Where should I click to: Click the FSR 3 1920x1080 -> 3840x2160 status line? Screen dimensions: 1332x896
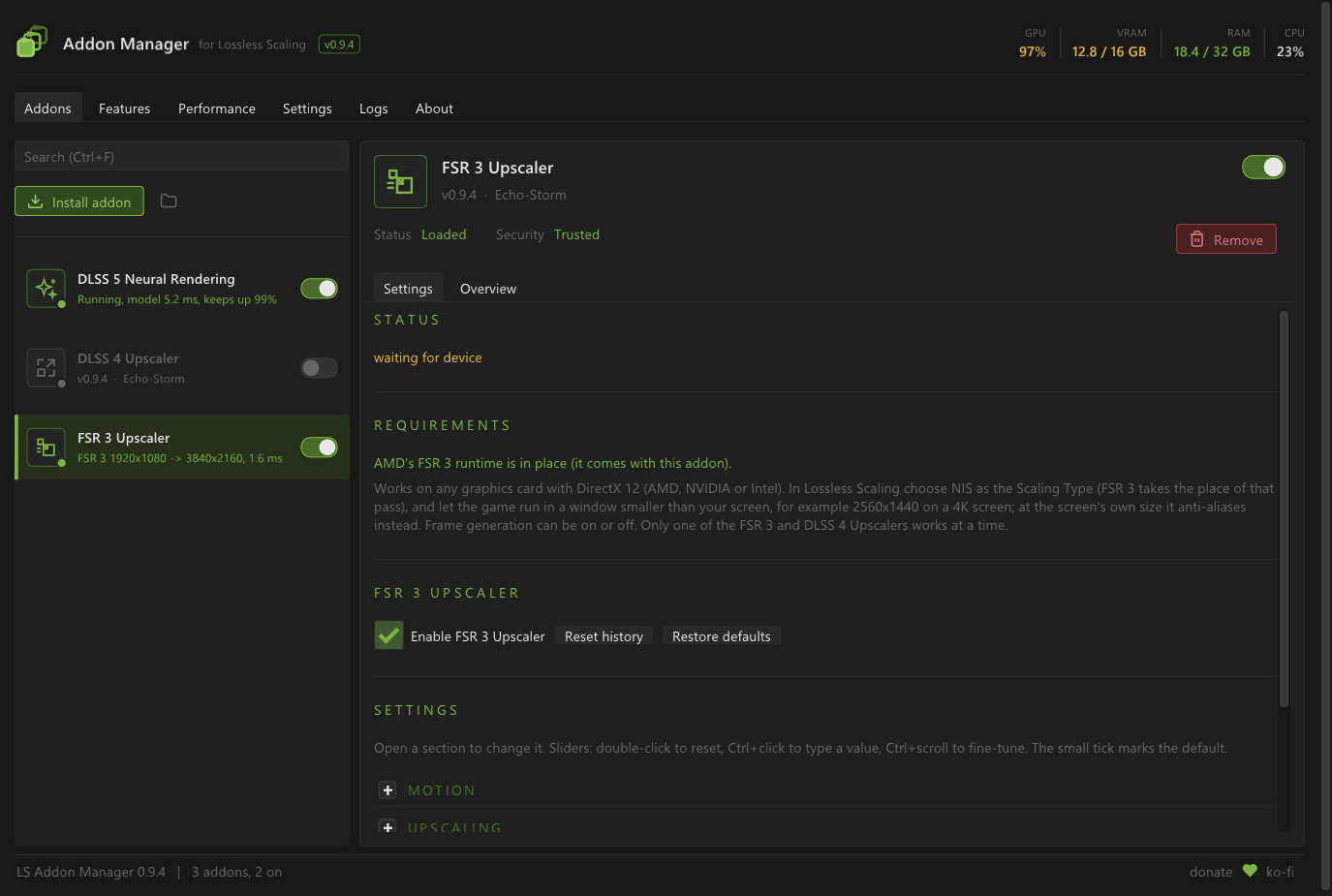[180, 458]
